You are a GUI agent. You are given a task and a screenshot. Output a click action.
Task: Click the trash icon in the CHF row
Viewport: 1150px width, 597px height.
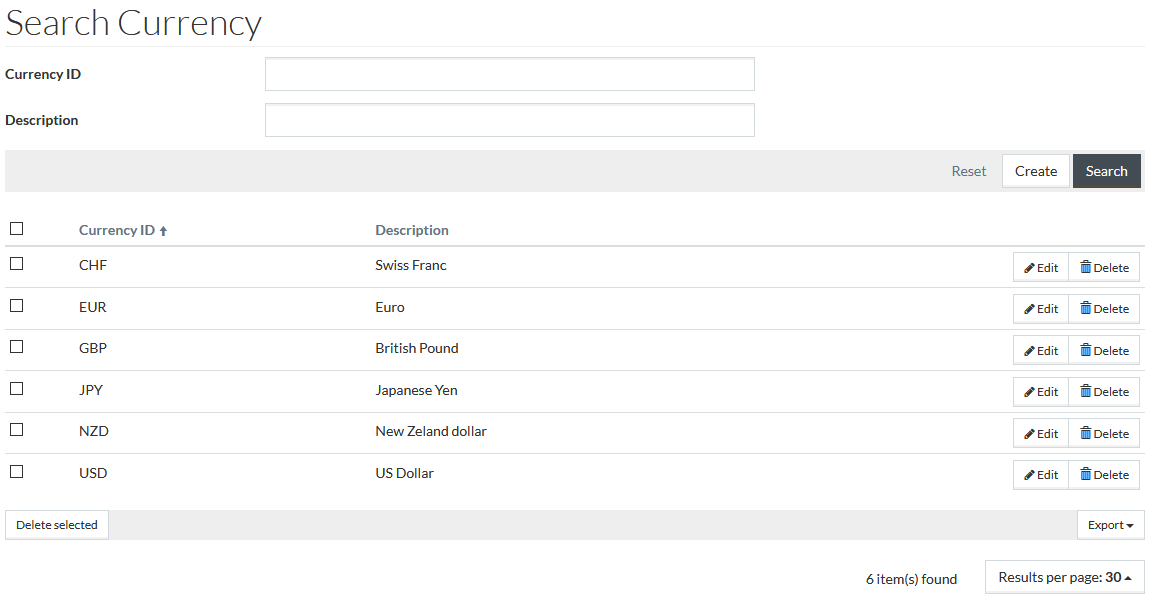pos(1085,267)
